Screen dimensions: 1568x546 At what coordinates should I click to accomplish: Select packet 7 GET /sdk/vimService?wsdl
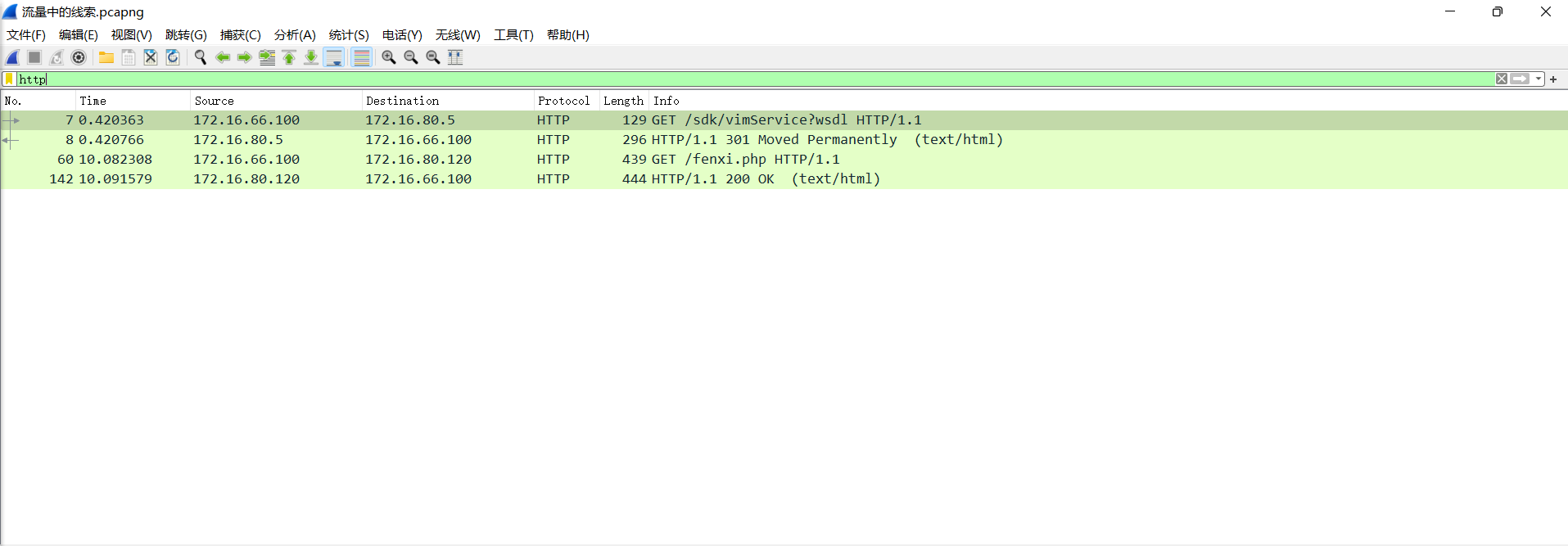[784, 120]
